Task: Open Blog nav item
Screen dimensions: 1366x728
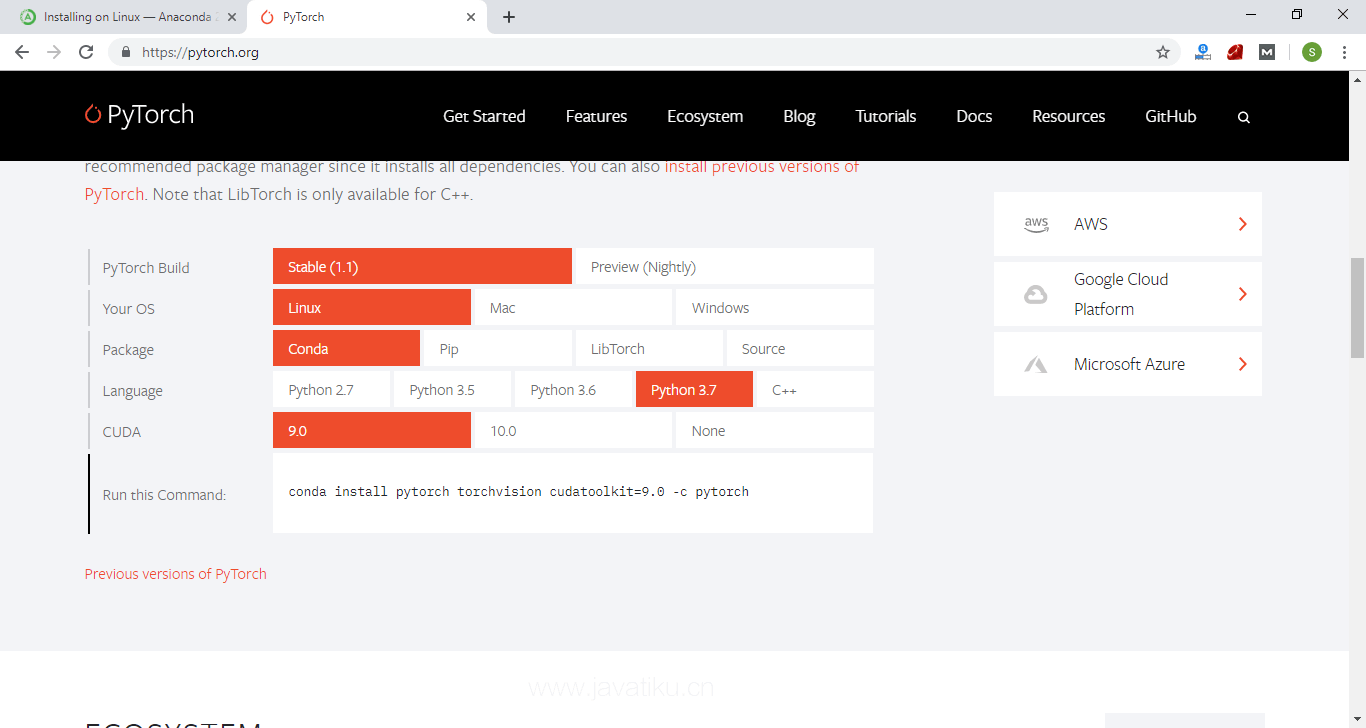Action: point(799,116)
